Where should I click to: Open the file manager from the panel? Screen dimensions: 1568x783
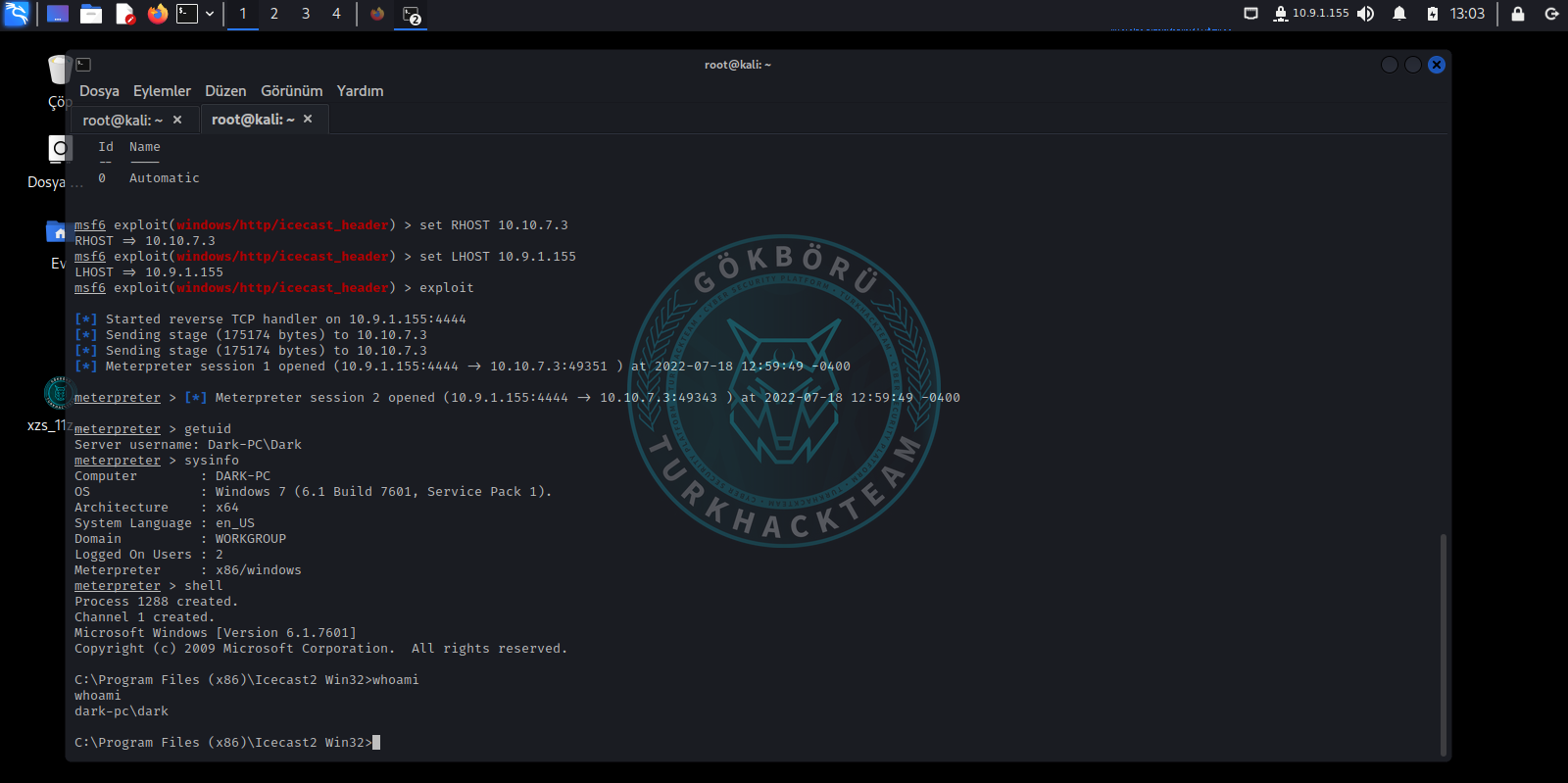click(91, 14)
